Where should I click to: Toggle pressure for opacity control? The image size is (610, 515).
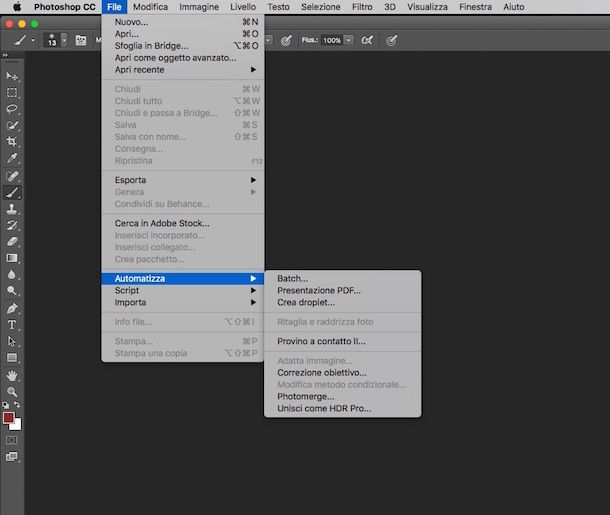tap(286, 40)
